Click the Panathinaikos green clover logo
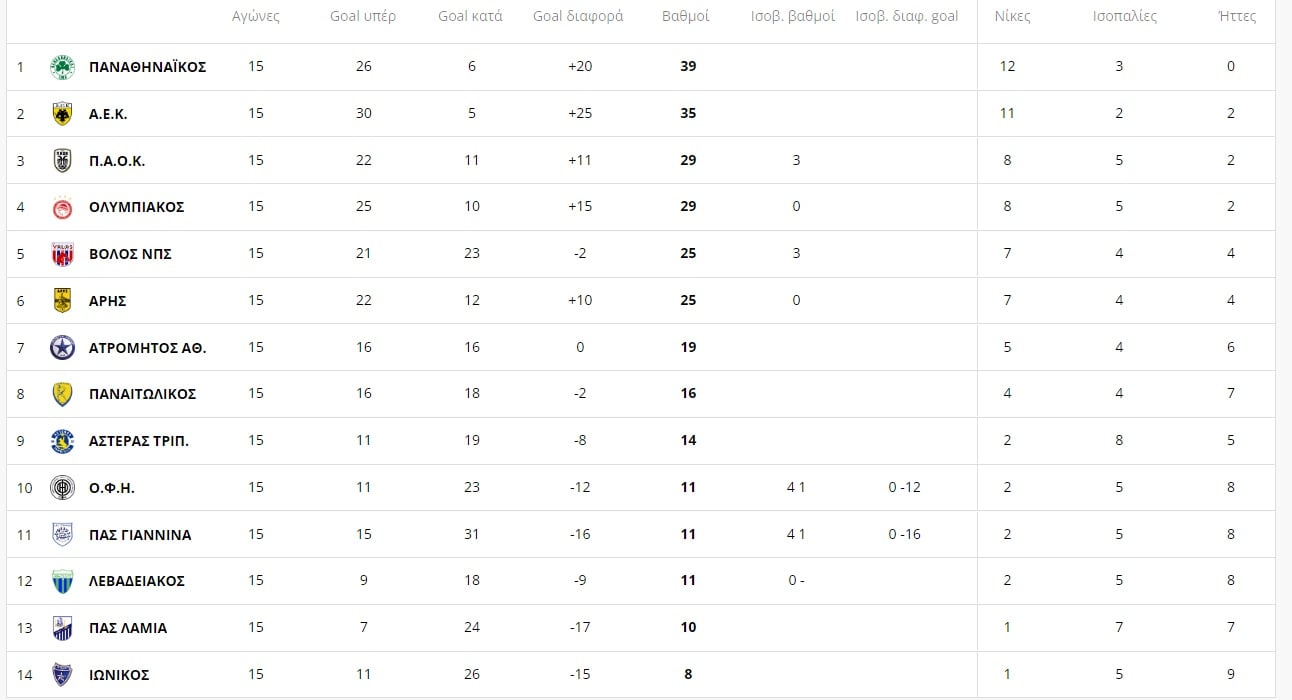Image resolution: width=1292 pixels, height=700 pixels. pos(62,67)
